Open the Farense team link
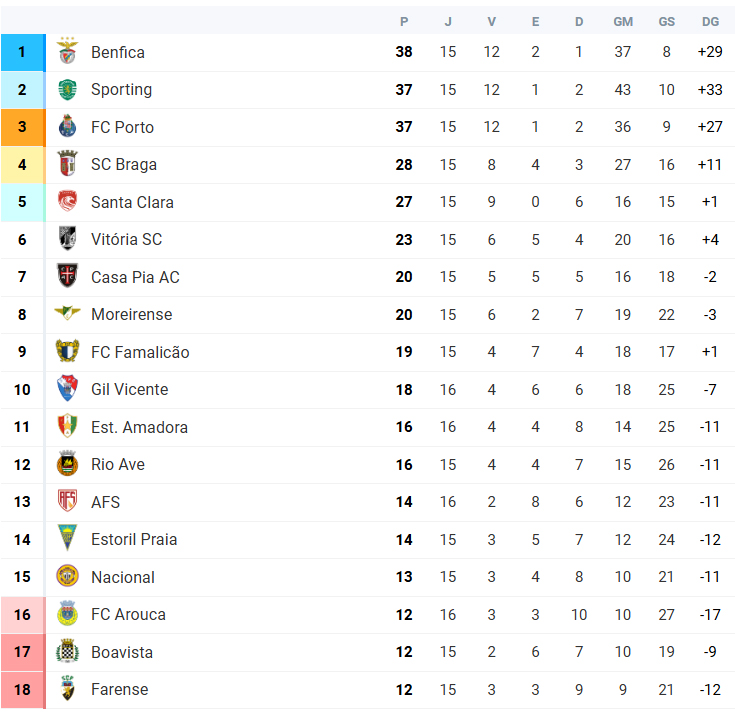The image size is (735, 714). [x=120, y=690]
